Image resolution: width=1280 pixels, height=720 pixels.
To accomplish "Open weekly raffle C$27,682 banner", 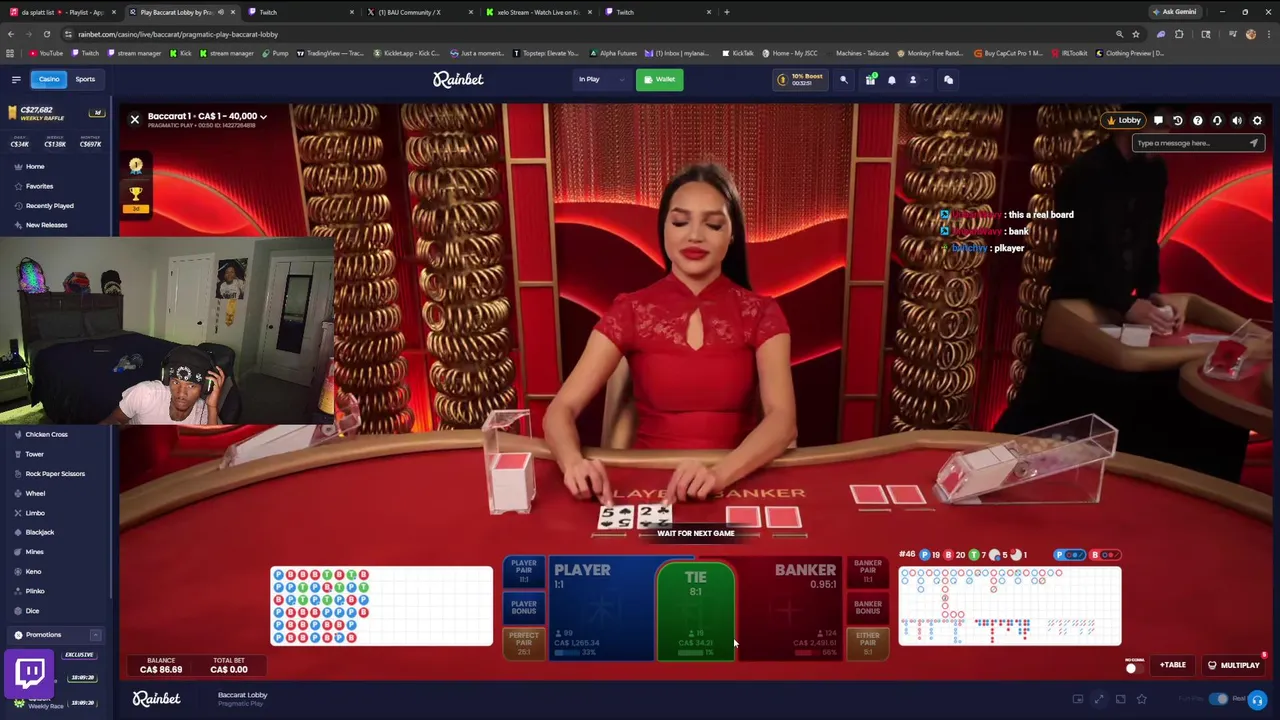I will (56, 113).
